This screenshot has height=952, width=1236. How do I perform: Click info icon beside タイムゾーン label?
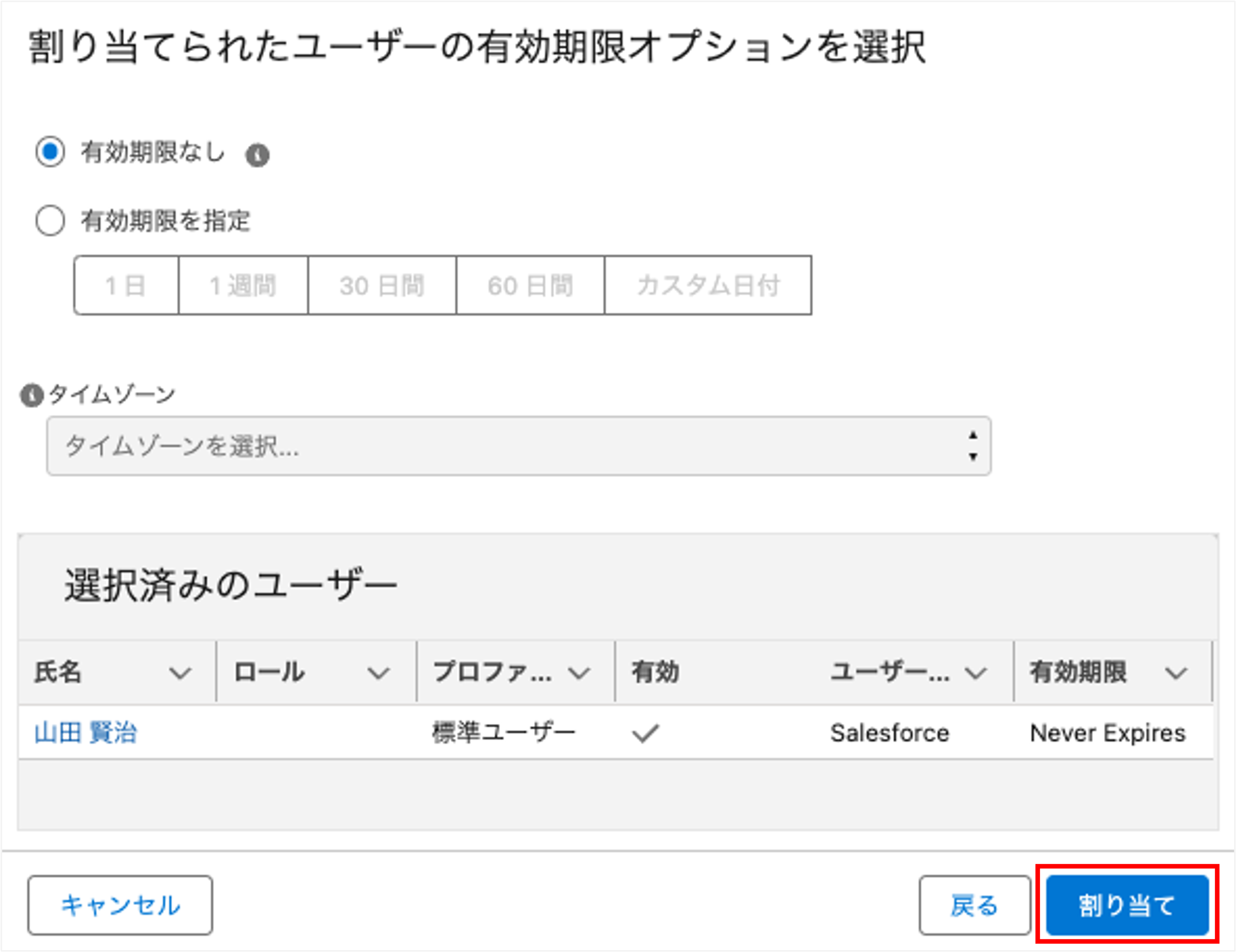[32, 395]
